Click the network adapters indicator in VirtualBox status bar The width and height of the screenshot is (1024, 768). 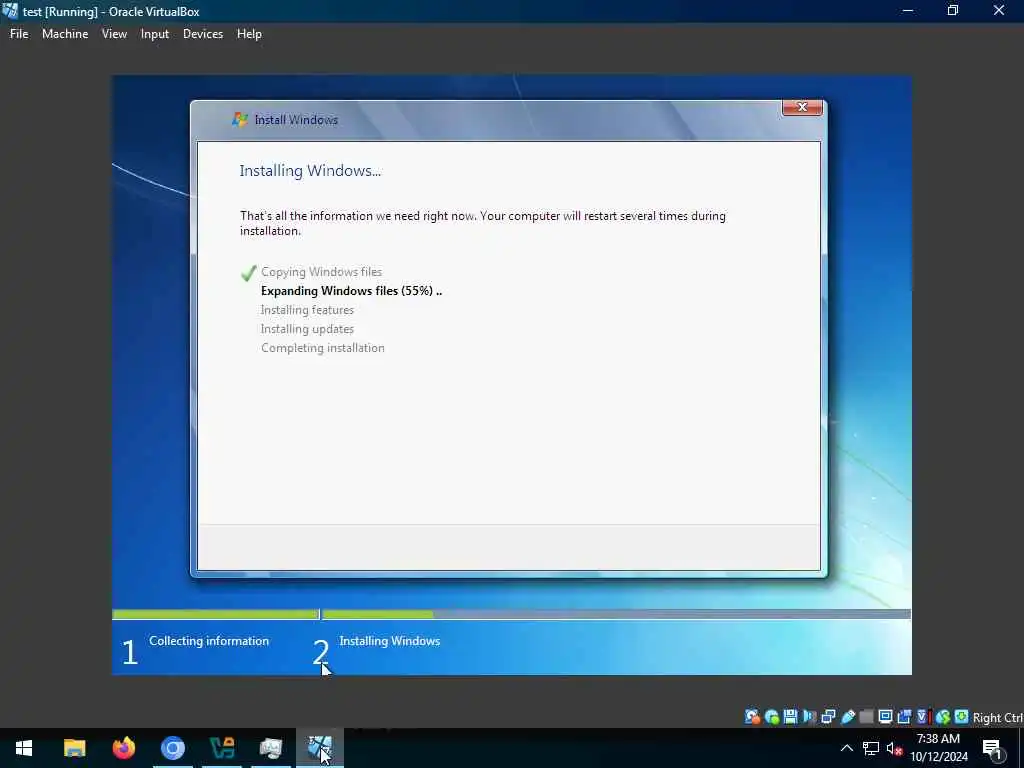829,717
